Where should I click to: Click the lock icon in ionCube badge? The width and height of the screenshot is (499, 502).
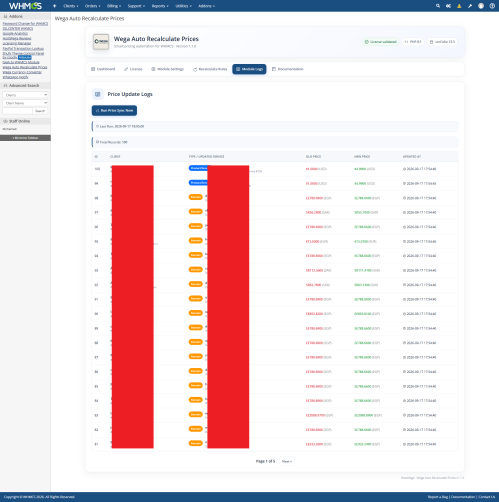[431, 42]
